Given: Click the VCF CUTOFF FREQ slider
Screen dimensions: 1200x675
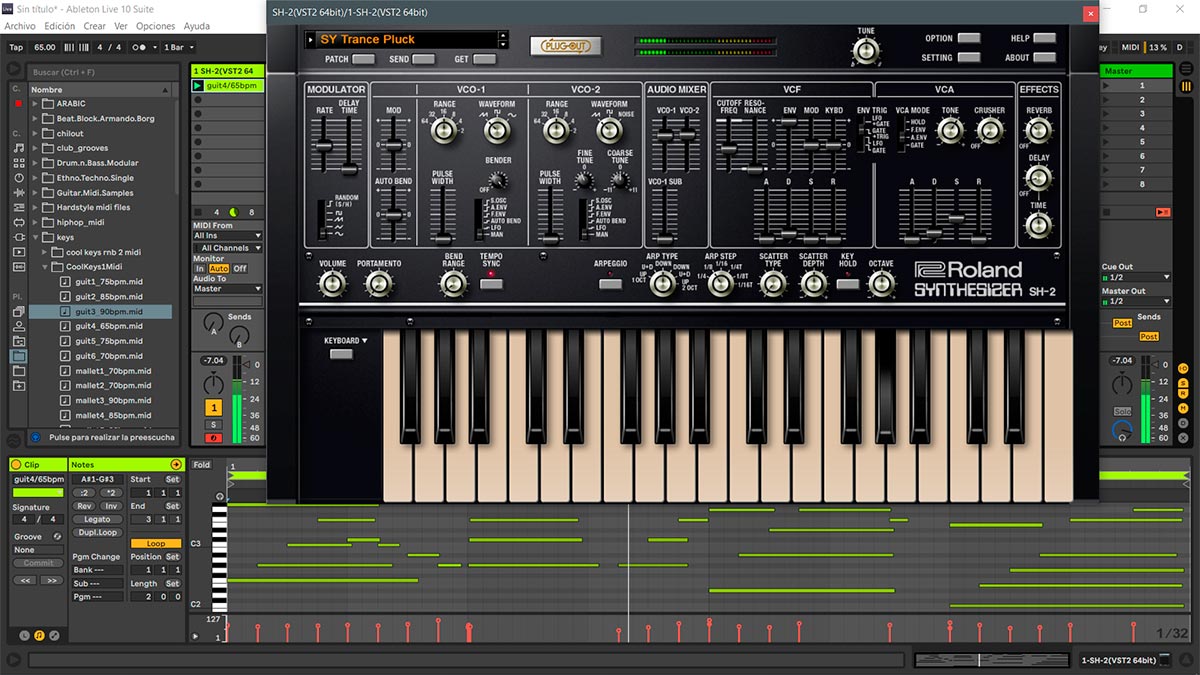Looking at the screenshot, I should (x=727, y=149).
